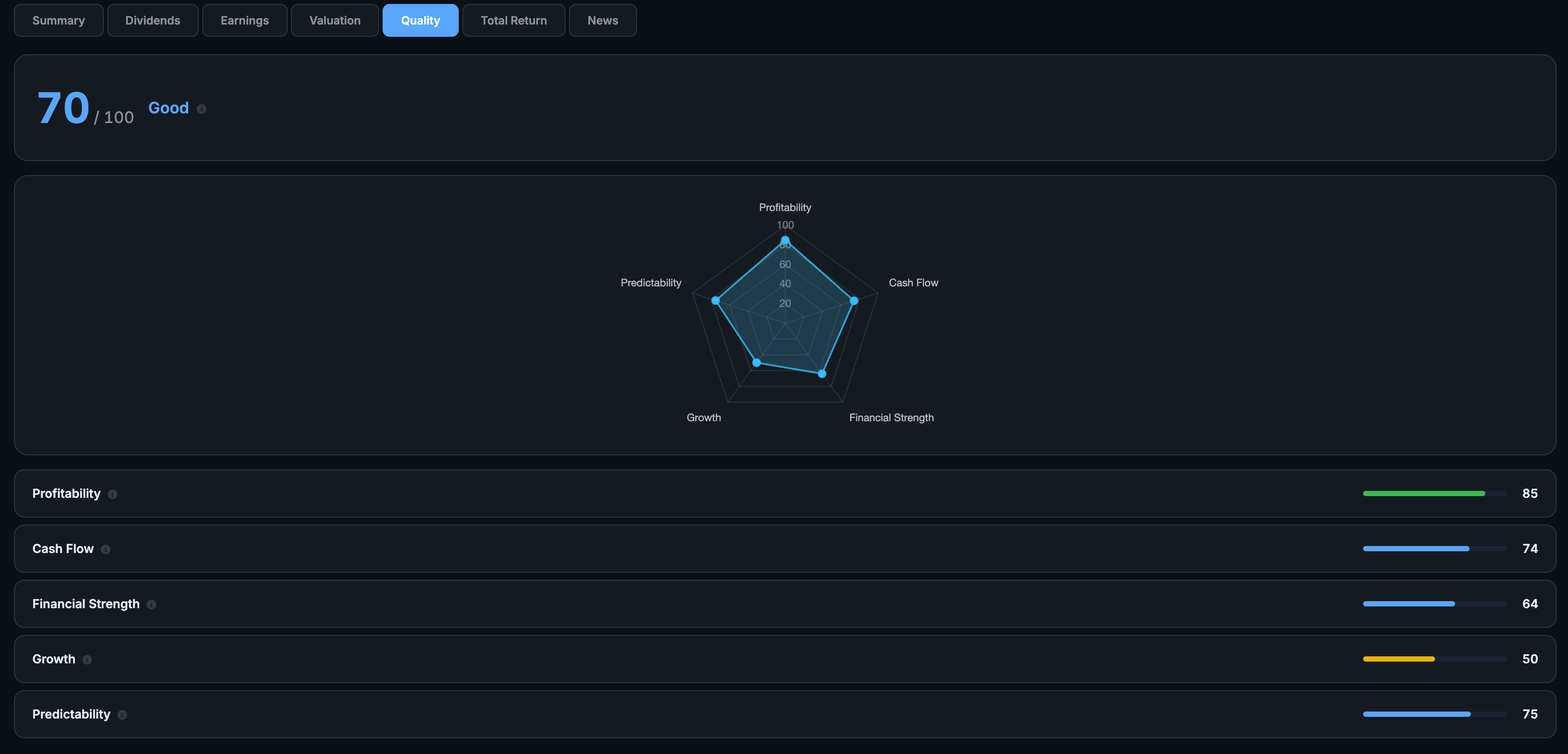Click the Predictability score value 75
Image resolution: width=1568 pixels, height=754 pixels.
tap(1529, 714)
